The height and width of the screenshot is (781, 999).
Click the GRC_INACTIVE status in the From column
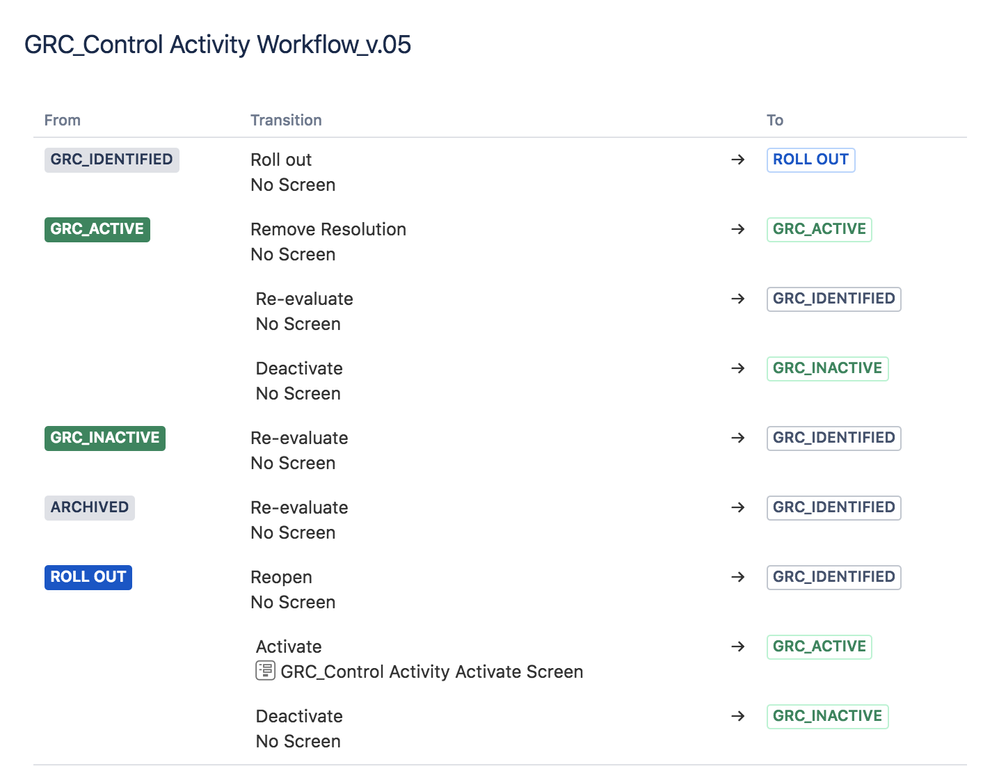pos(104,438)
